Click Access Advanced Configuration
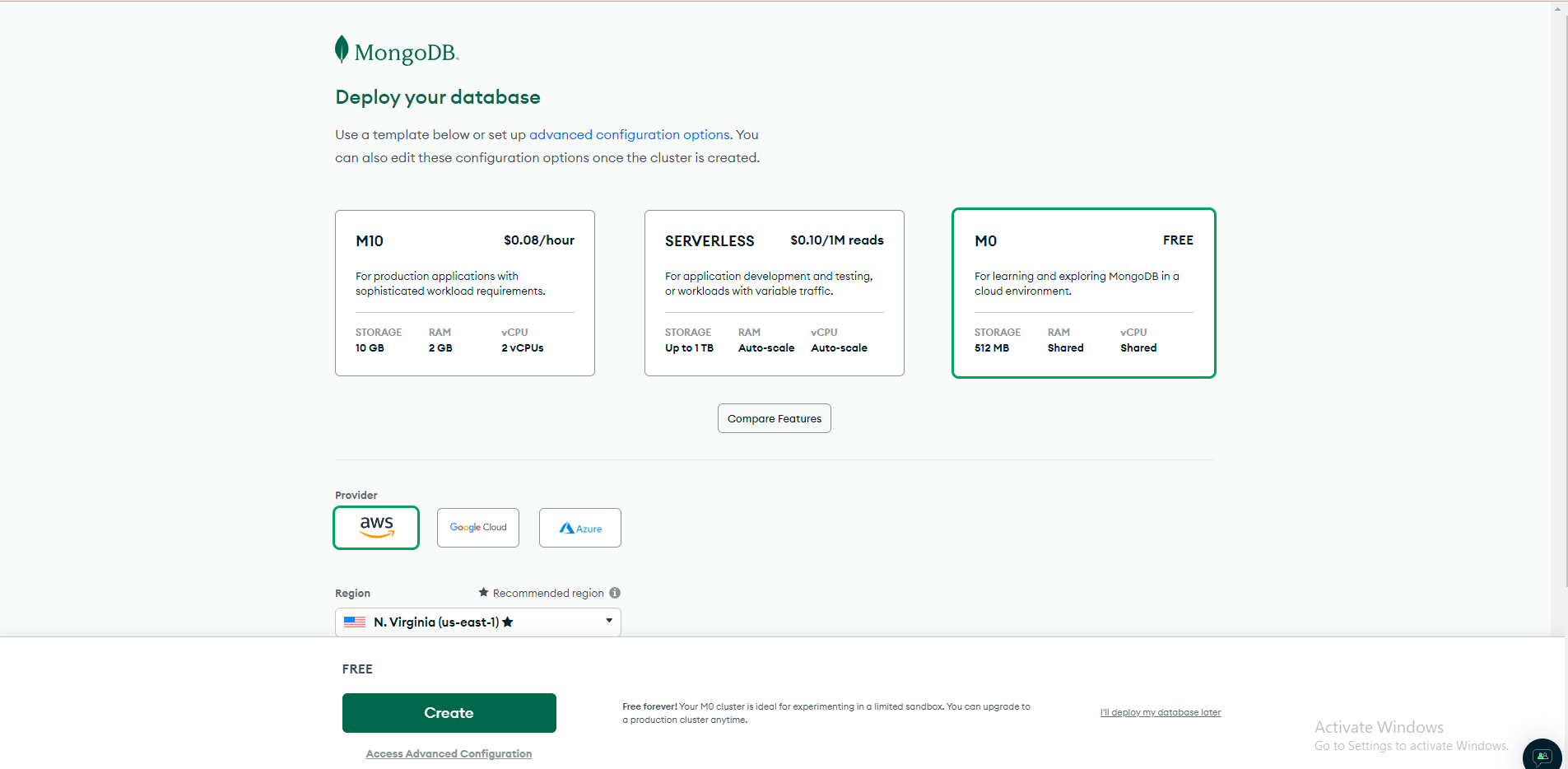Screen dimensions: 1568x769 [x=449, y=753]
